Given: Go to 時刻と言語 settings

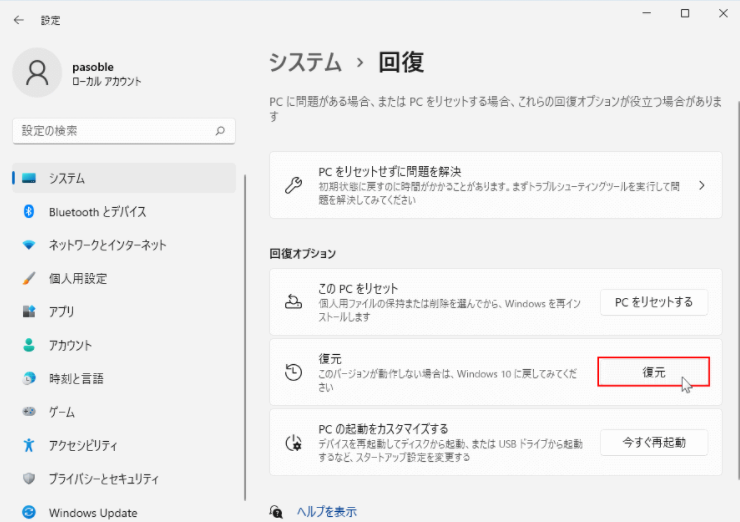Looking at the screenshot, I should point(76,379).
